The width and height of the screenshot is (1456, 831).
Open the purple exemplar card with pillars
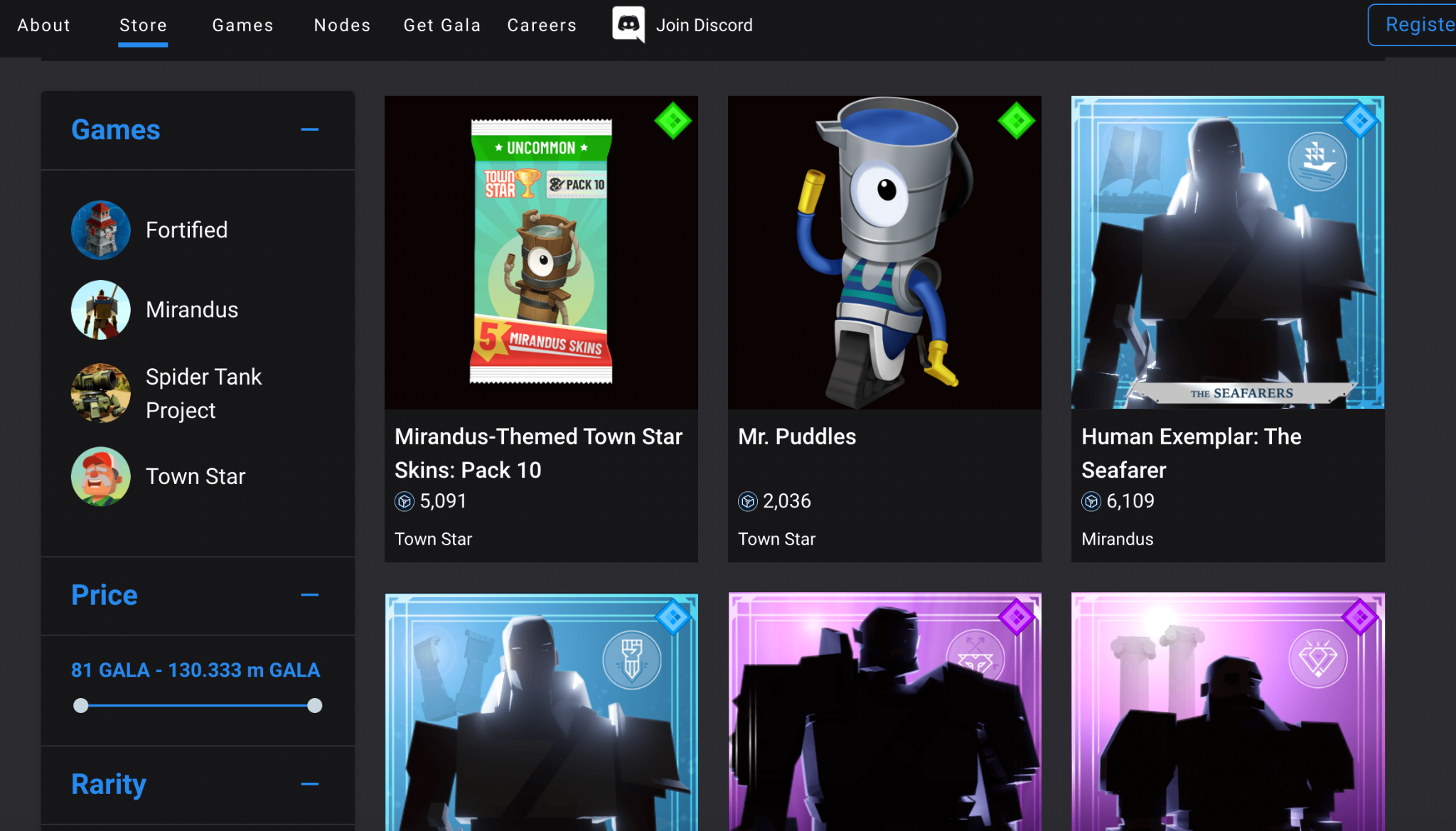1228,712
